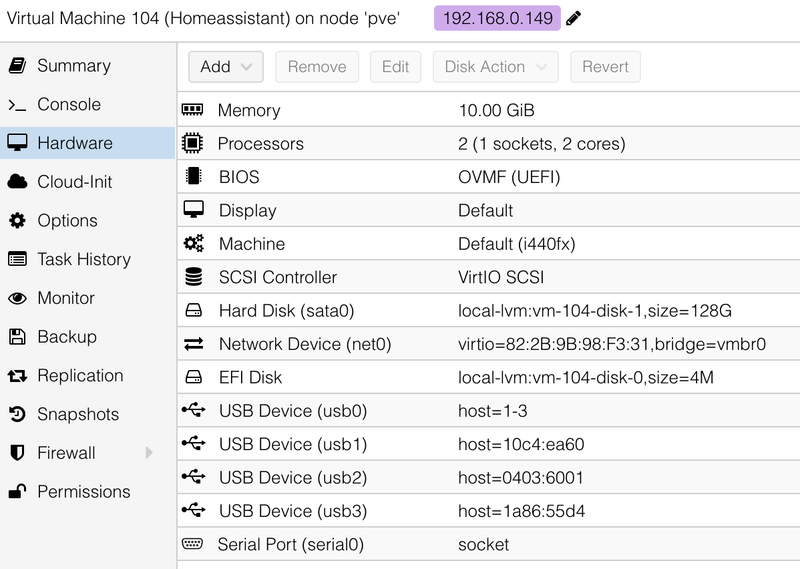Open the Add hardware dropdown
The width and height of the screenshot is (800, 569).
pyautogui.click(x=225, y=67)
